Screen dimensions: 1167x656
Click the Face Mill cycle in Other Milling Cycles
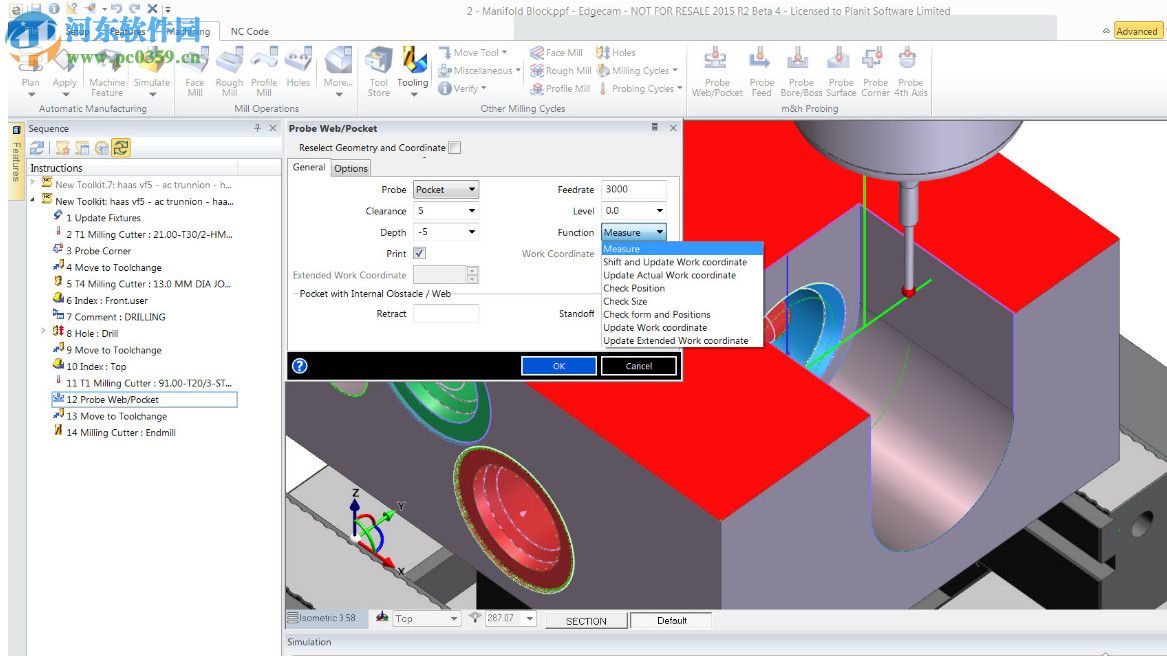pyautogui.click(x=556, y=52)
